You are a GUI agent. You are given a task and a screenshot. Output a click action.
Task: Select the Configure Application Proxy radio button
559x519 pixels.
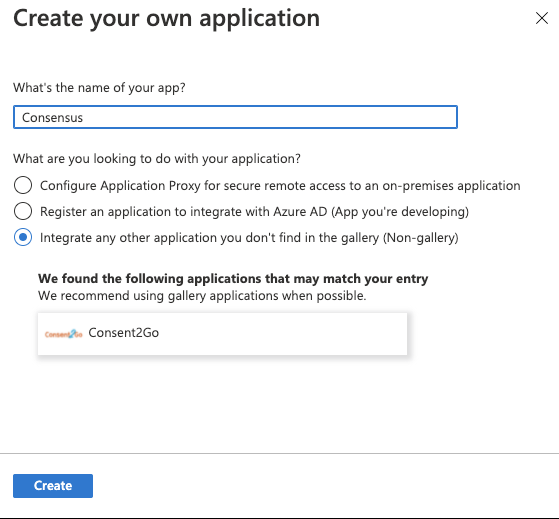click(23, 185)
